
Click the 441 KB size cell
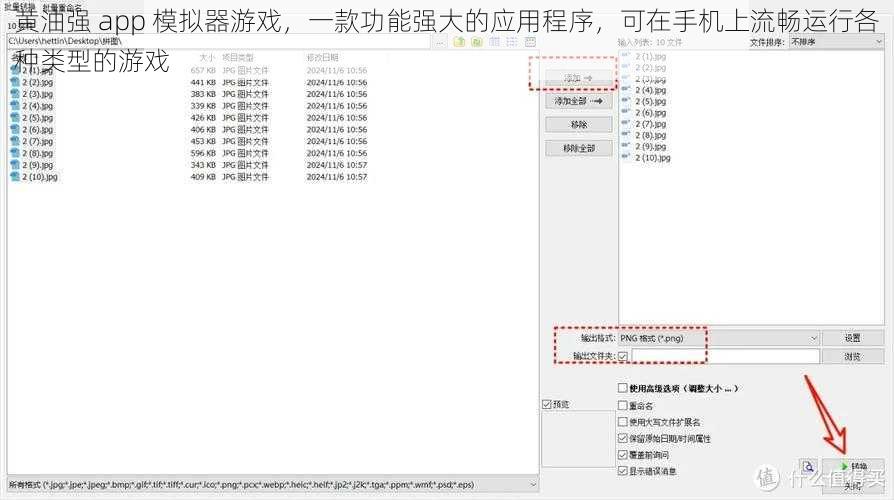(x=203, y=82)
